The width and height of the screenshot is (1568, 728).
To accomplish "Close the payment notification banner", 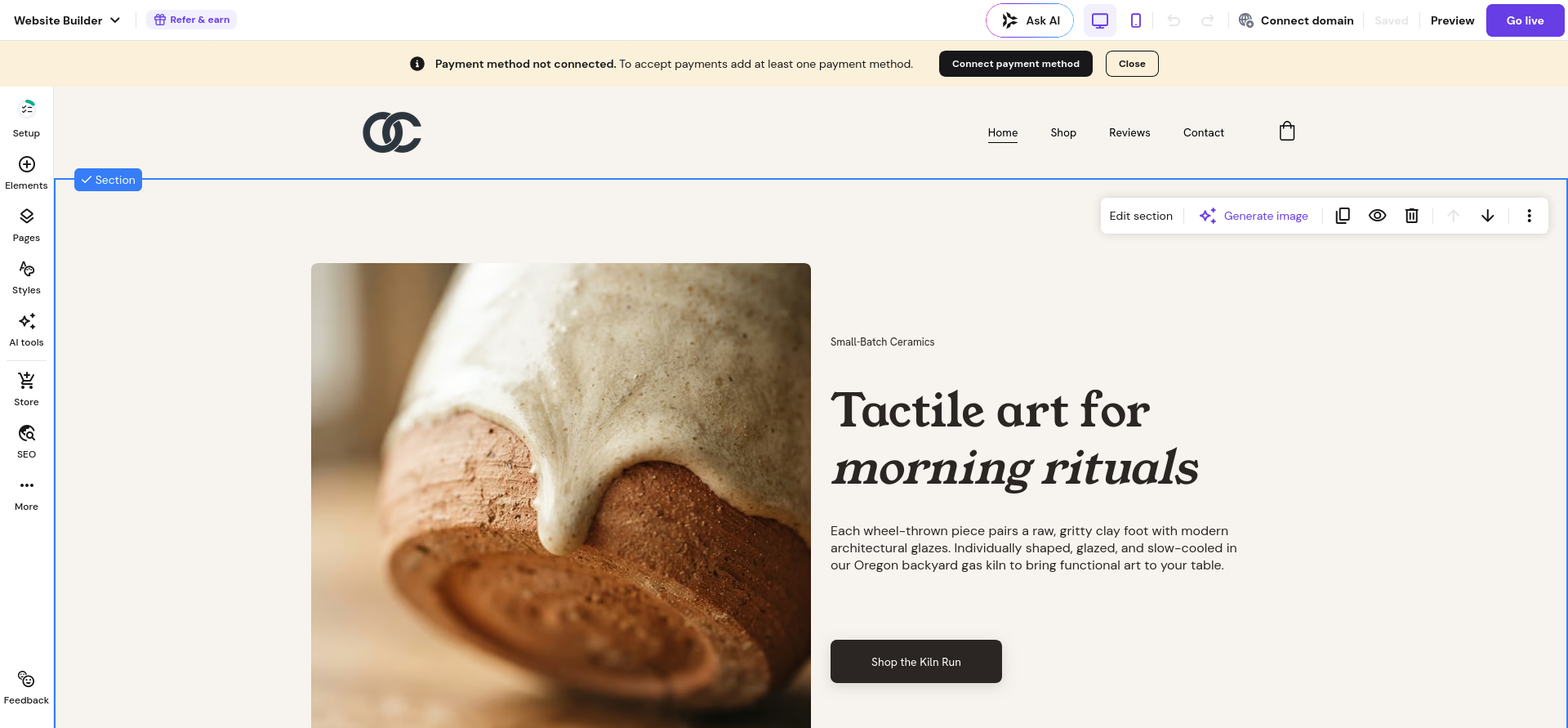I will [x=1132, y=64].
